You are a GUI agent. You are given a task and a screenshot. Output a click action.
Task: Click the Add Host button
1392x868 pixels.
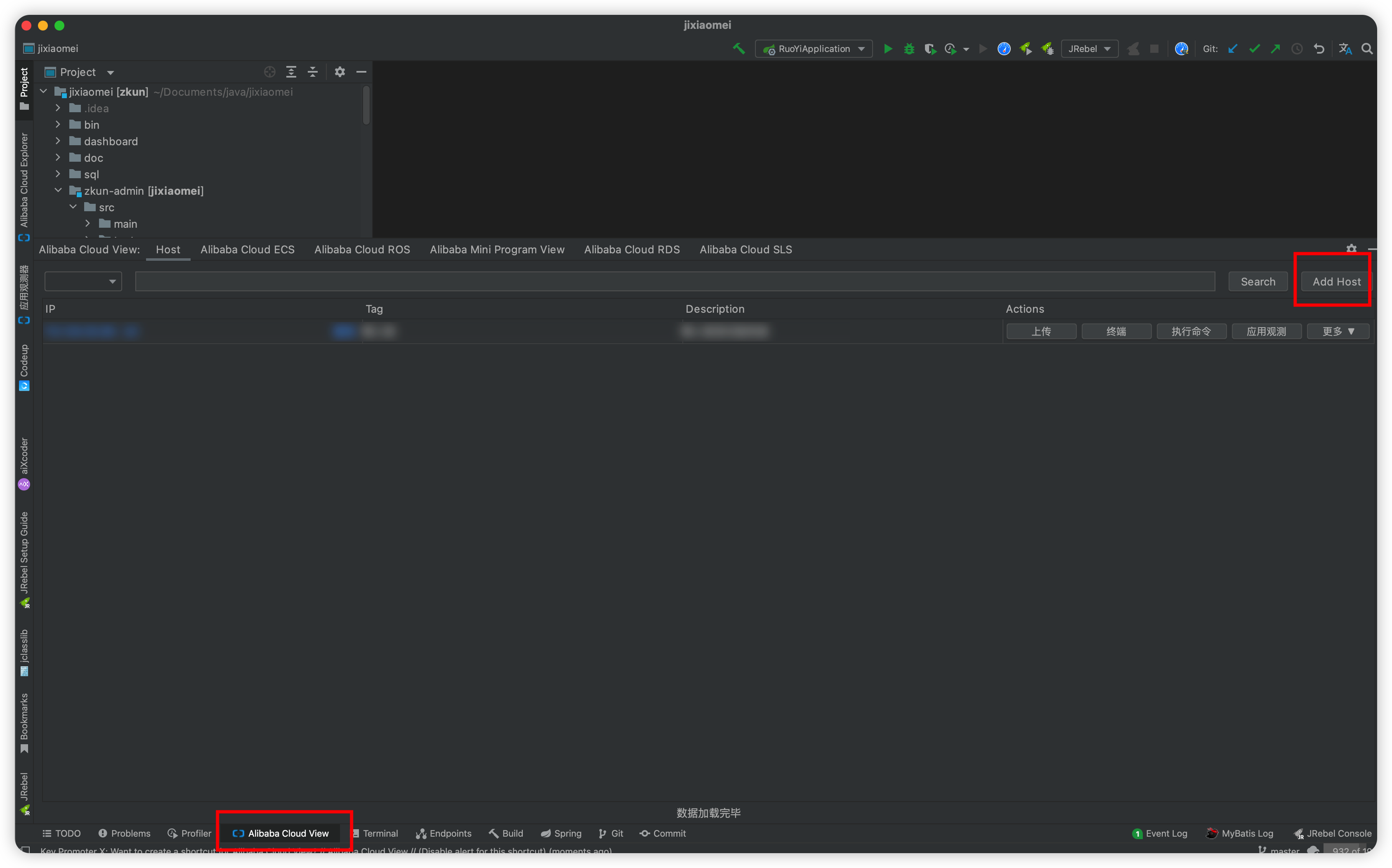(1336, 281)
